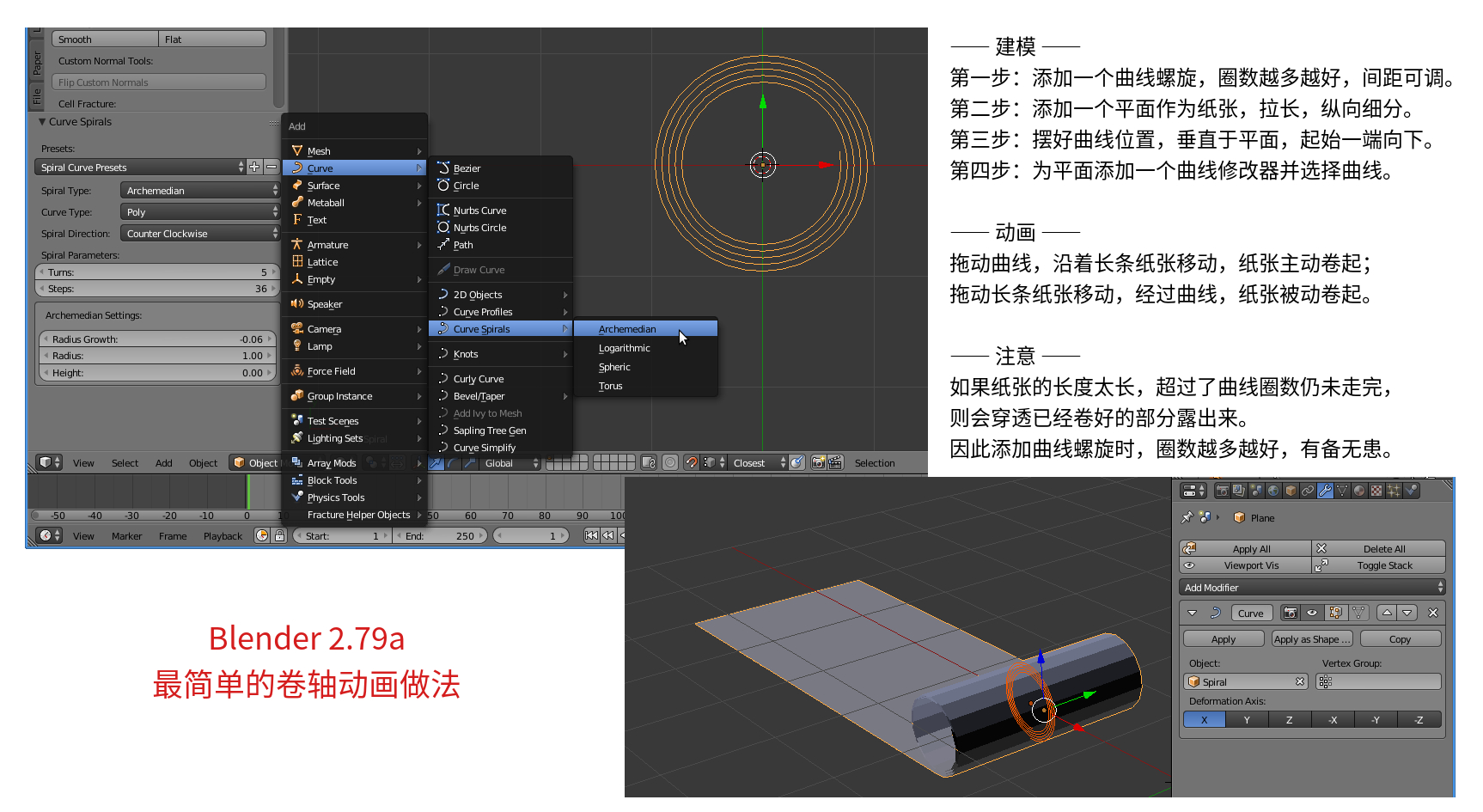1483x812 pixels.
Task: Adjust the spiral Height value slider
Action: (x=157, y=373)
